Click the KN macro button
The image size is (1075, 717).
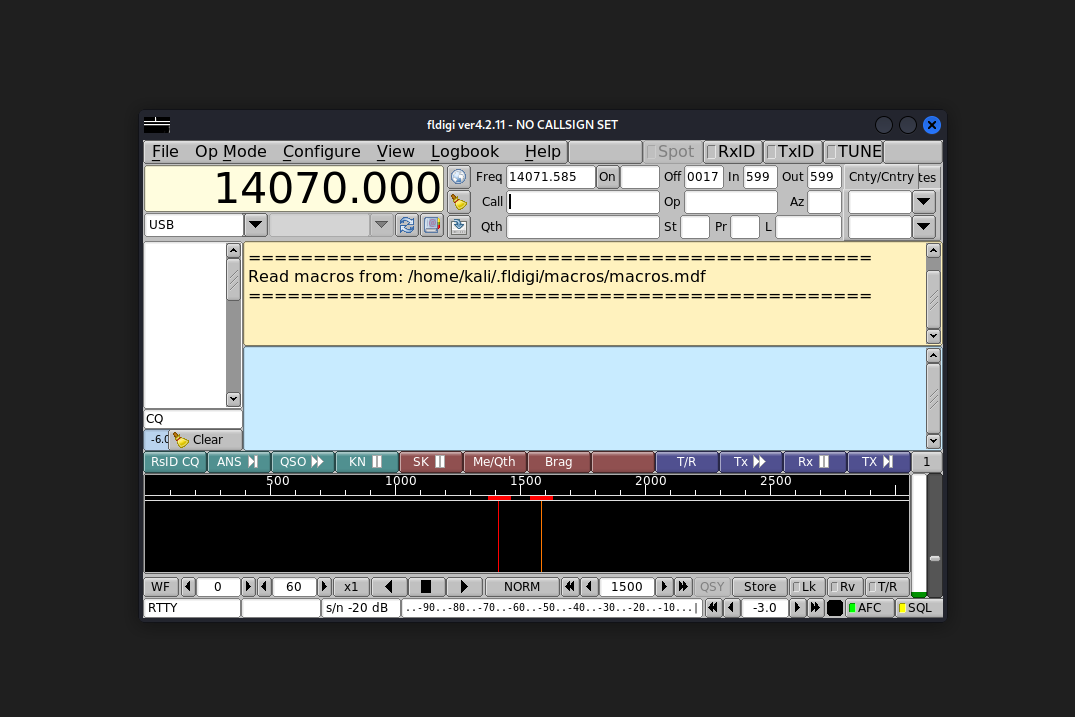[x=366, y=462]
